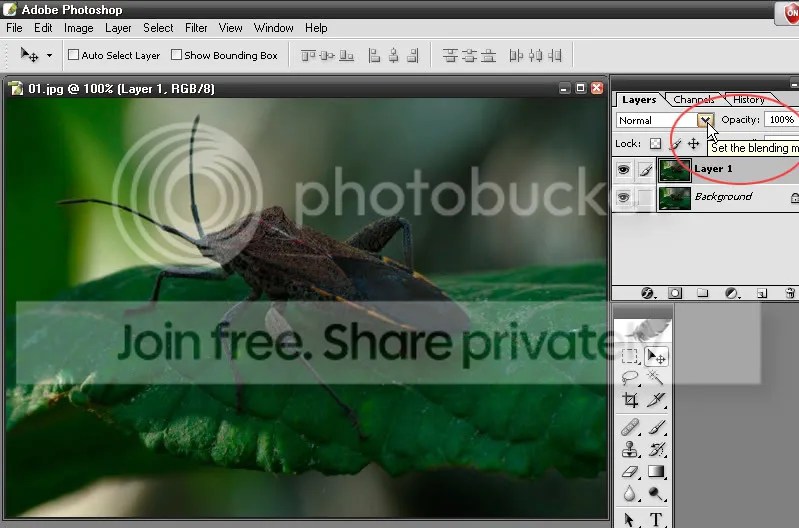Select the Healing Brush tool

(630, 426)
